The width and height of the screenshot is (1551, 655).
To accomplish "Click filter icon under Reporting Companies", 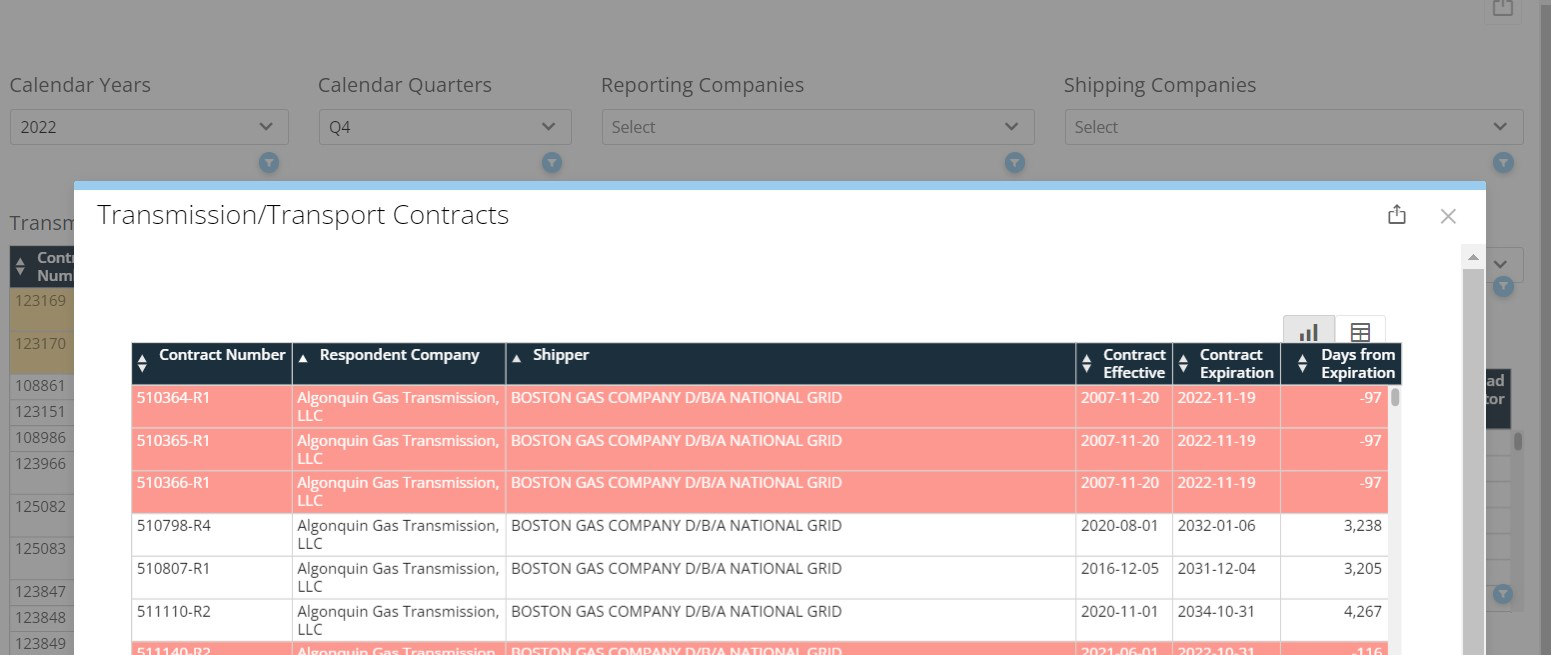I will [1015, 162].
